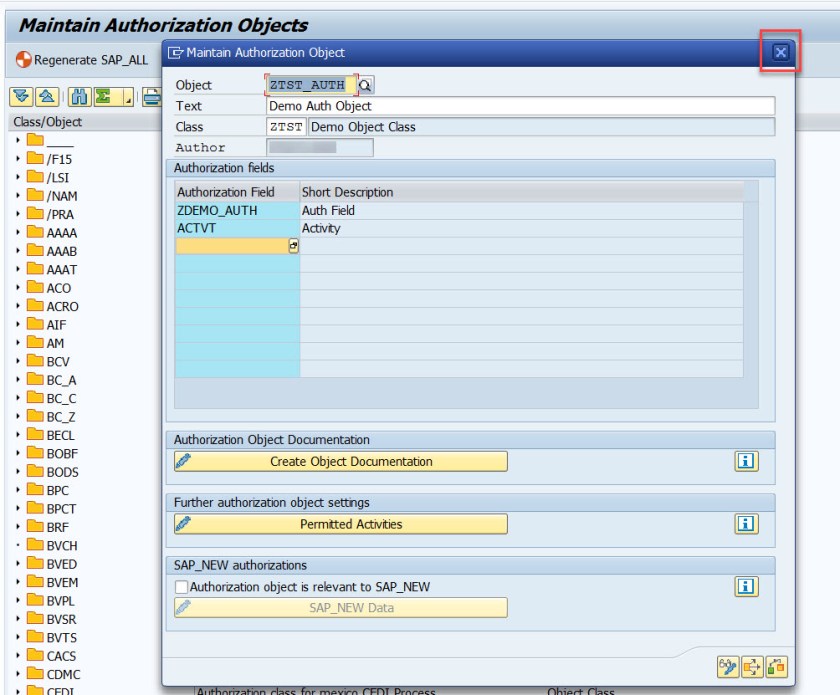The image size is (840, 695).
Task: Expand the /LSI tree node arrow
Action: 18,177
